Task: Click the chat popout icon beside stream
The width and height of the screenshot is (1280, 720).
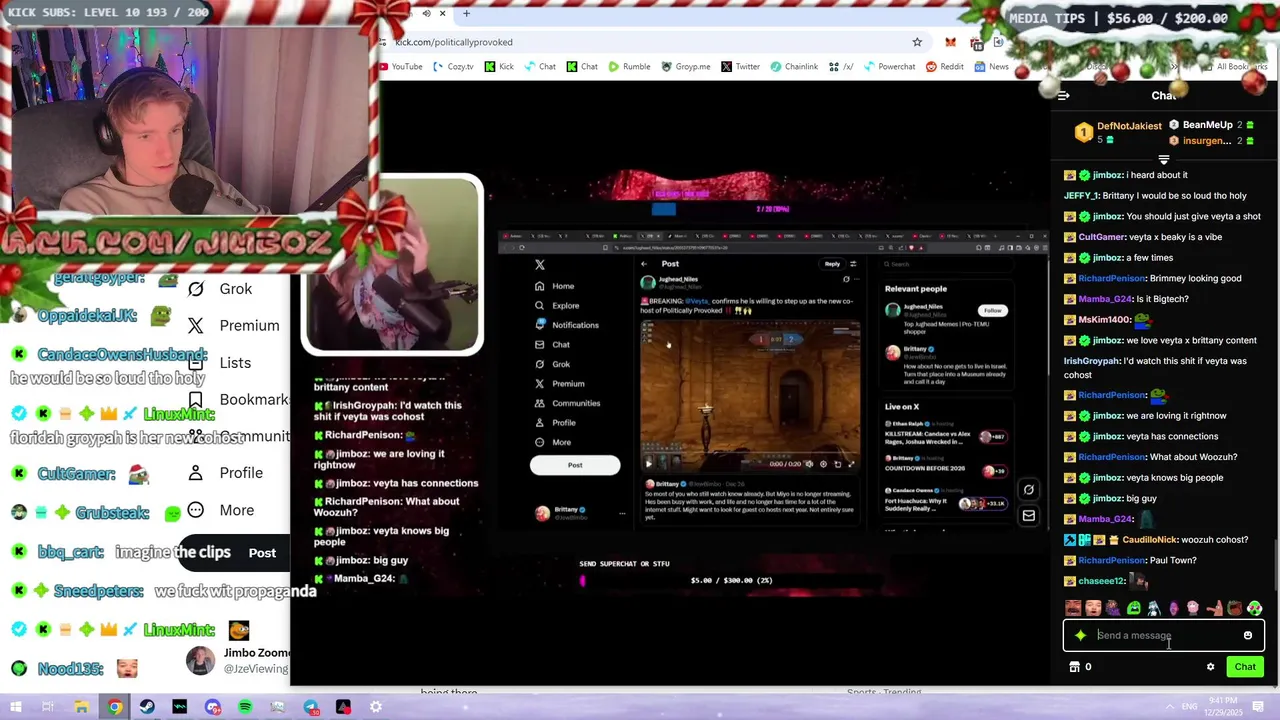Action: [1028, 490]
